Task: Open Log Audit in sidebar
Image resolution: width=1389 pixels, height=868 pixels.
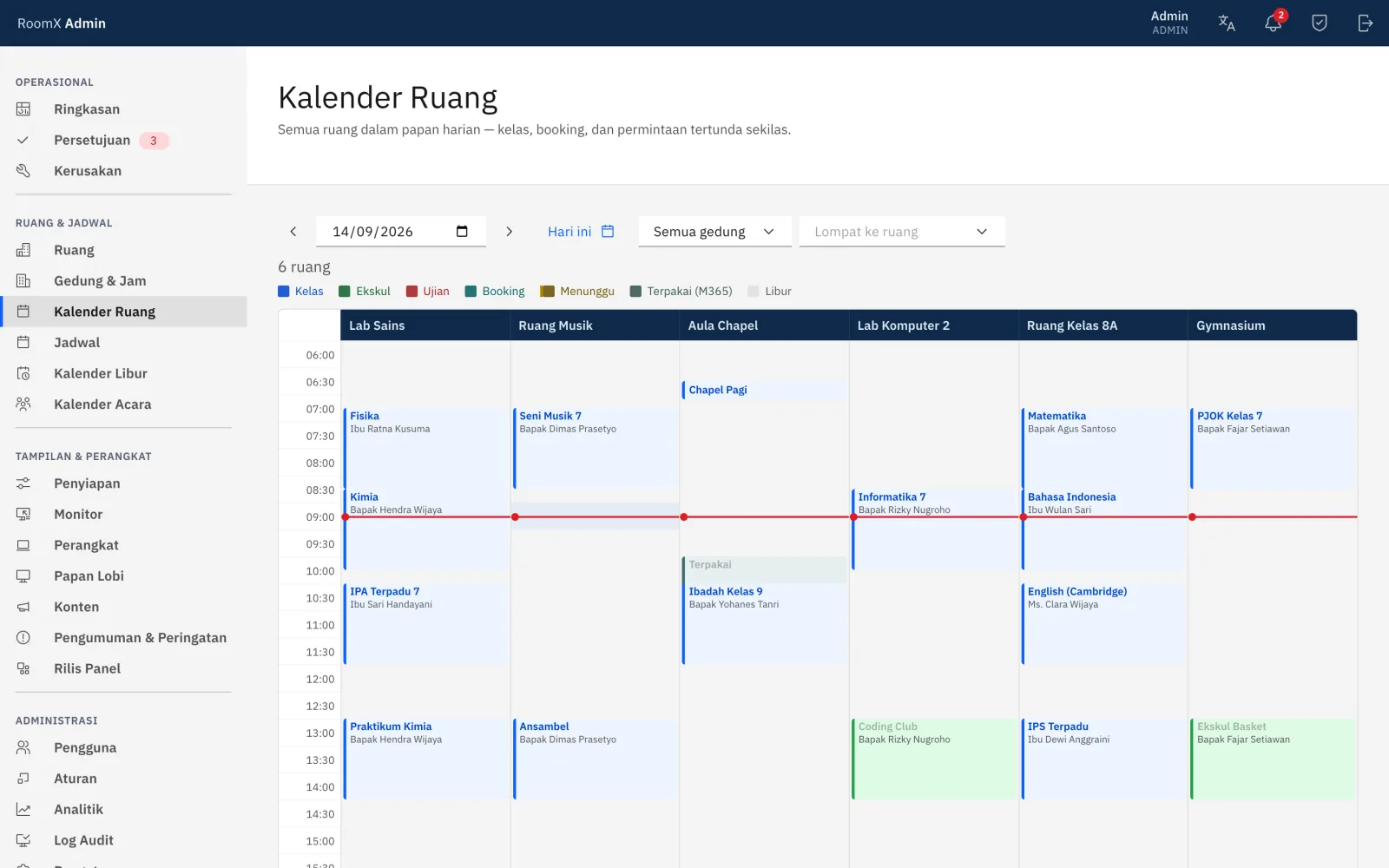Action: (123, 840)
